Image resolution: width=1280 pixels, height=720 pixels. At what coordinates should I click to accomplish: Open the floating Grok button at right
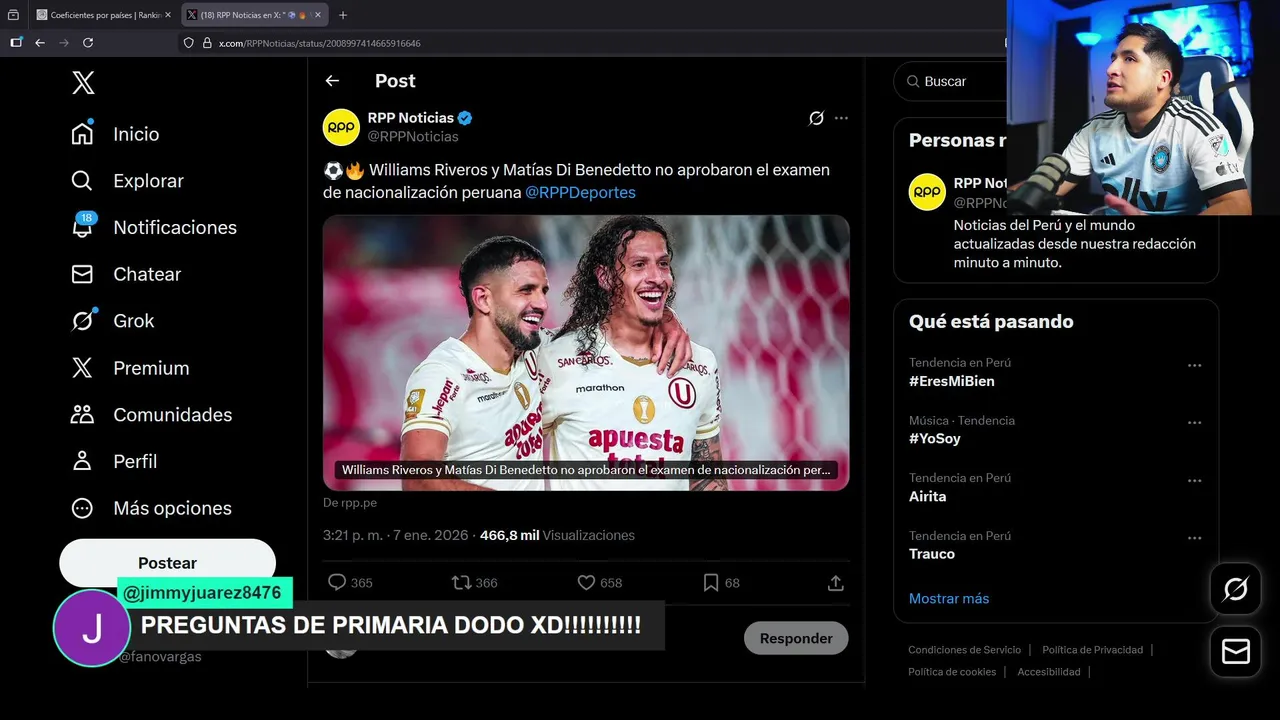coord(1235,589)
